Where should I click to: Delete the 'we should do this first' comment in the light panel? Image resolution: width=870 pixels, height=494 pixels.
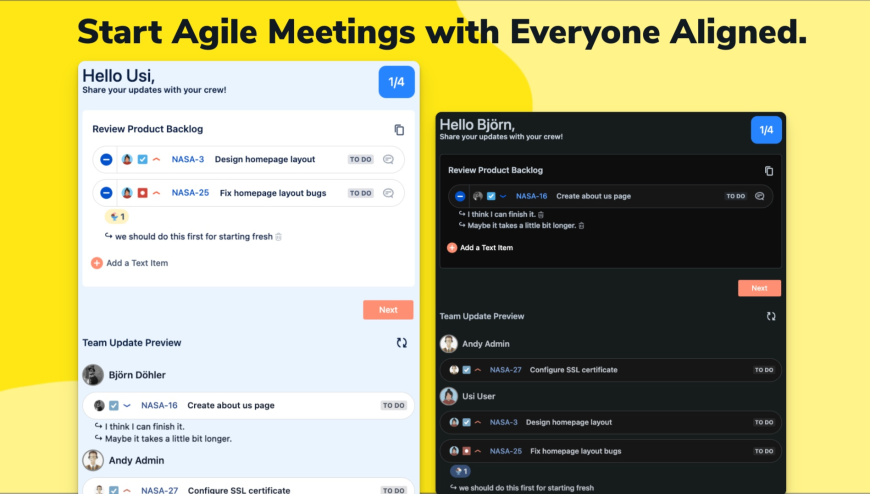click(x=279, y=237)
